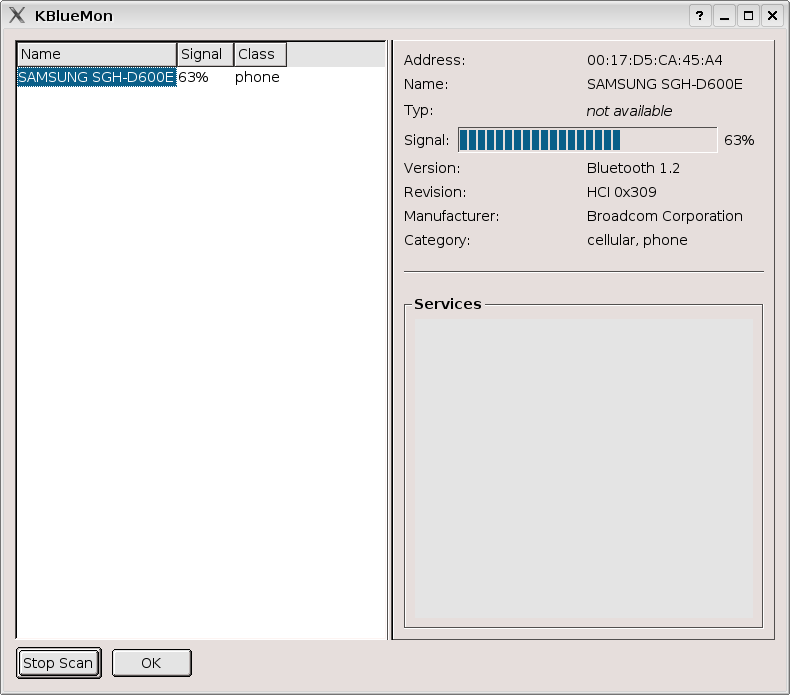Click the Address: label

click(x=434, y=60)
